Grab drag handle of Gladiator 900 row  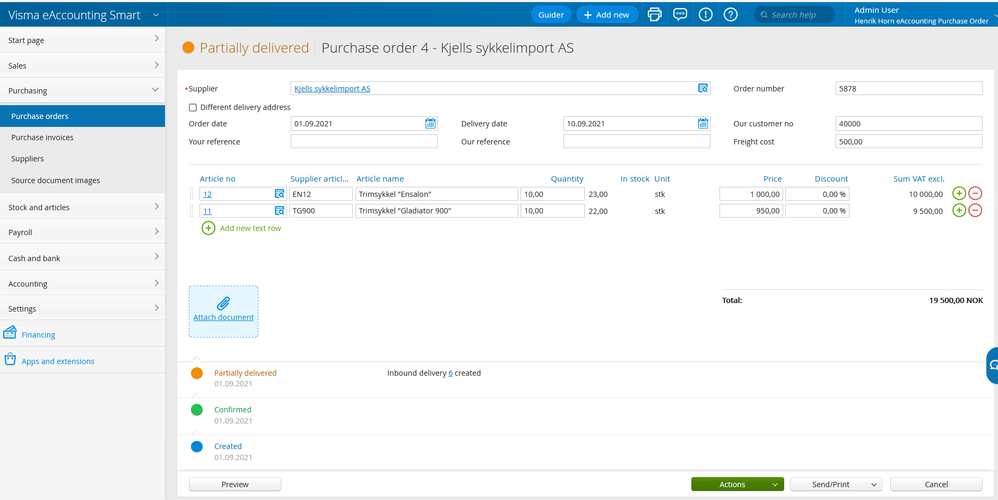click(192, 211)
